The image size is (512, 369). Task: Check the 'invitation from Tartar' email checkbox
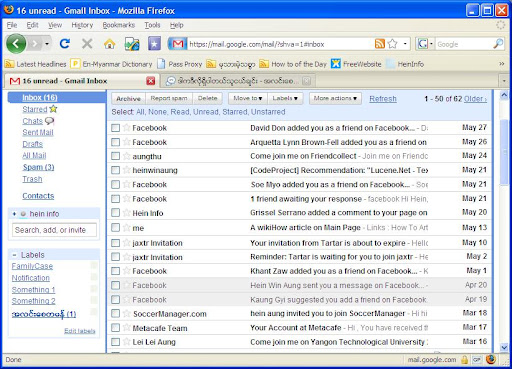point(115,243)
